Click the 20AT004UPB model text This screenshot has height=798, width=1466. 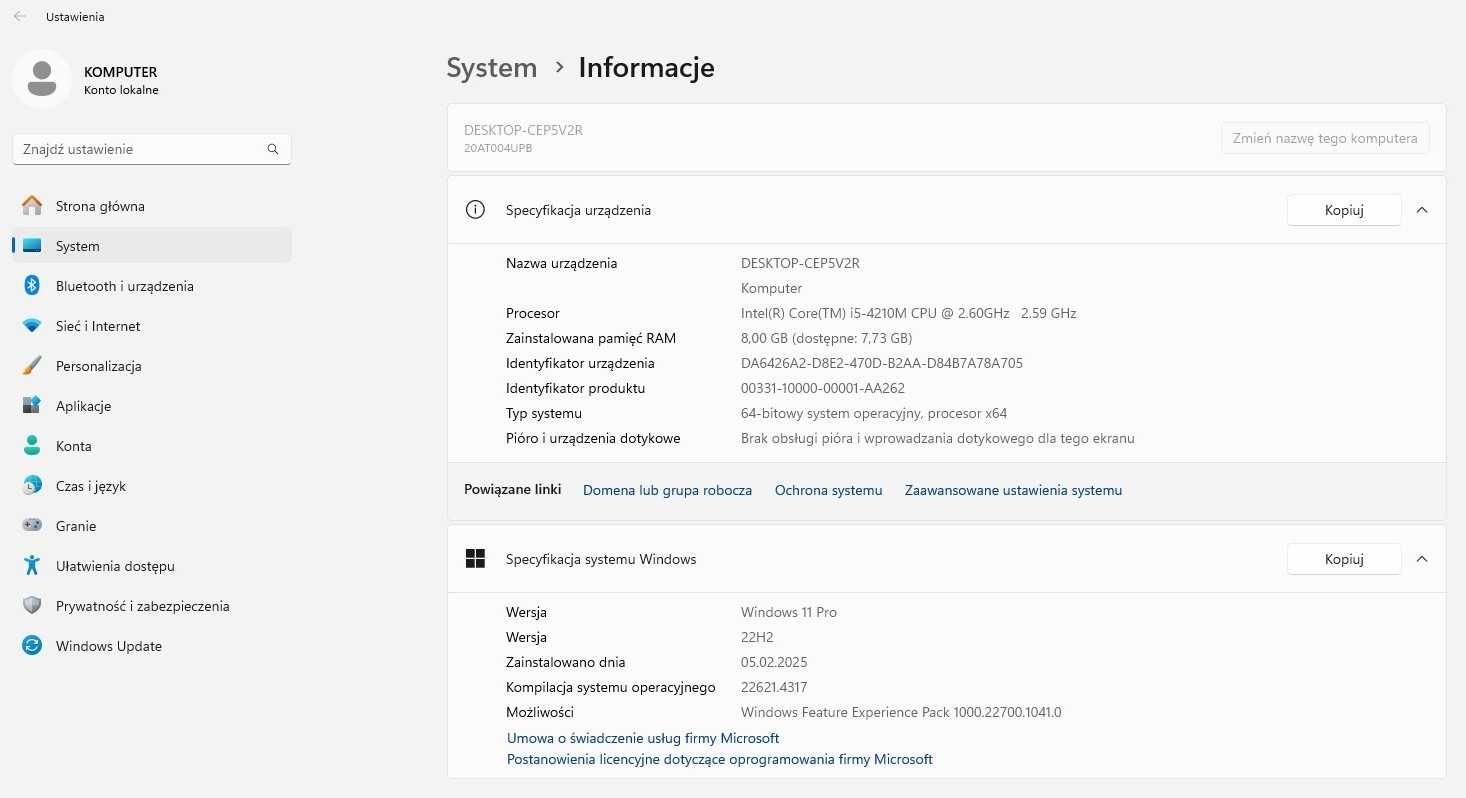pyautogui.click(x=498, y=148)
